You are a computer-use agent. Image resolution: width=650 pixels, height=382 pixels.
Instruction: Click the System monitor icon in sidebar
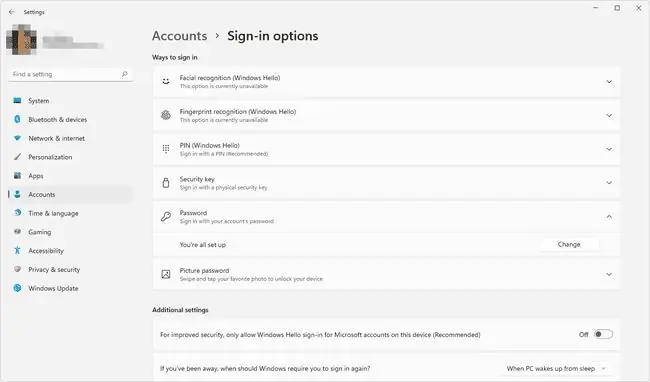tap(17, 100)
